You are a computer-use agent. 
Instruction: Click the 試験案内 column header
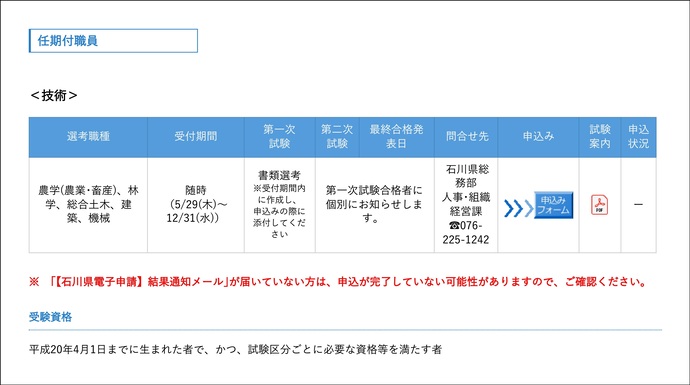(x=600, y=137)
